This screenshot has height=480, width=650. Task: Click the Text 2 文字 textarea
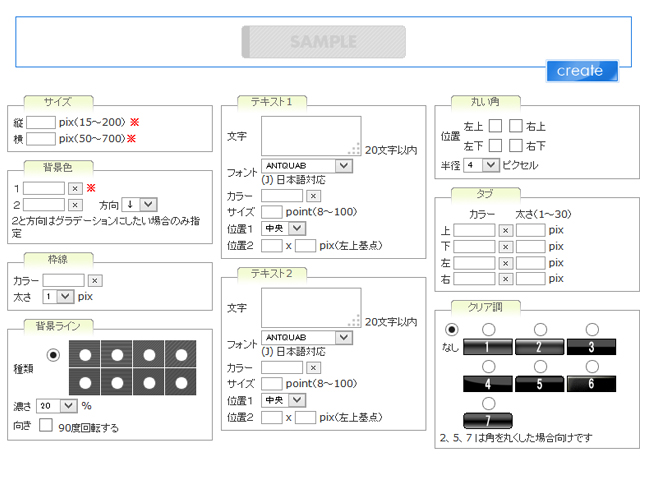(311, 308)
